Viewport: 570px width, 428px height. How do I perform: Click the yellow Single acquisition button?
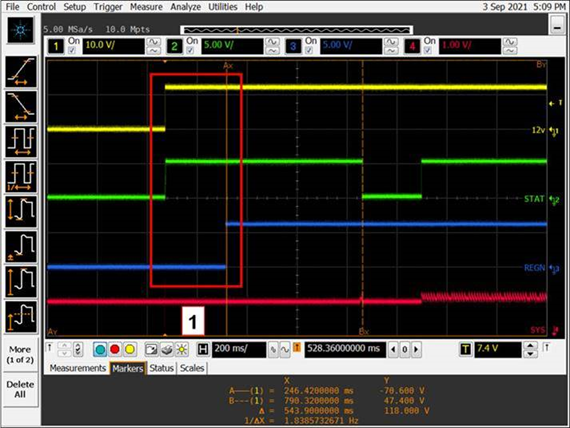coord(129,349)
